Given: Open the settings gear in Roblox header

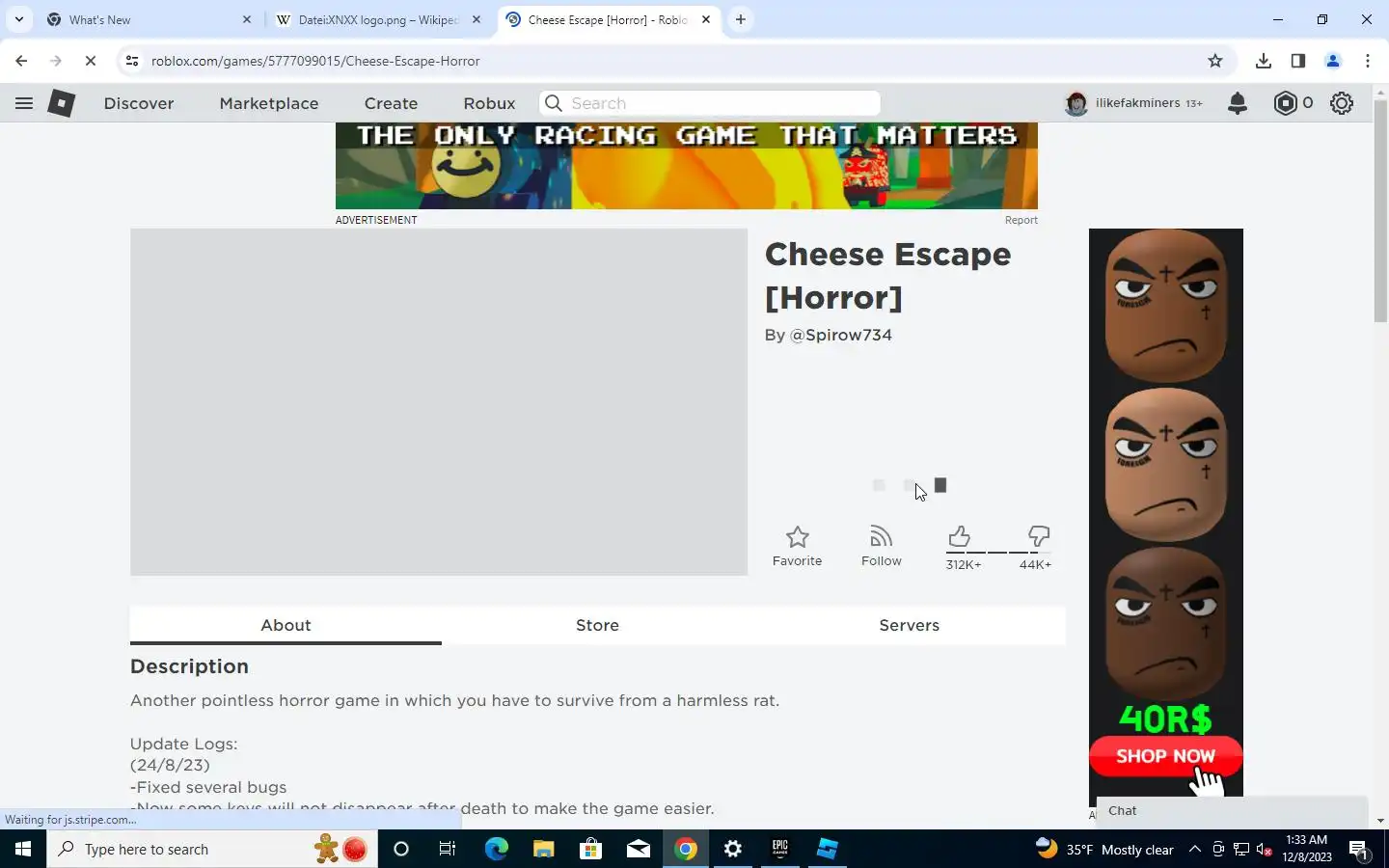Looking at the screenshot, I should click(1342, 103).
